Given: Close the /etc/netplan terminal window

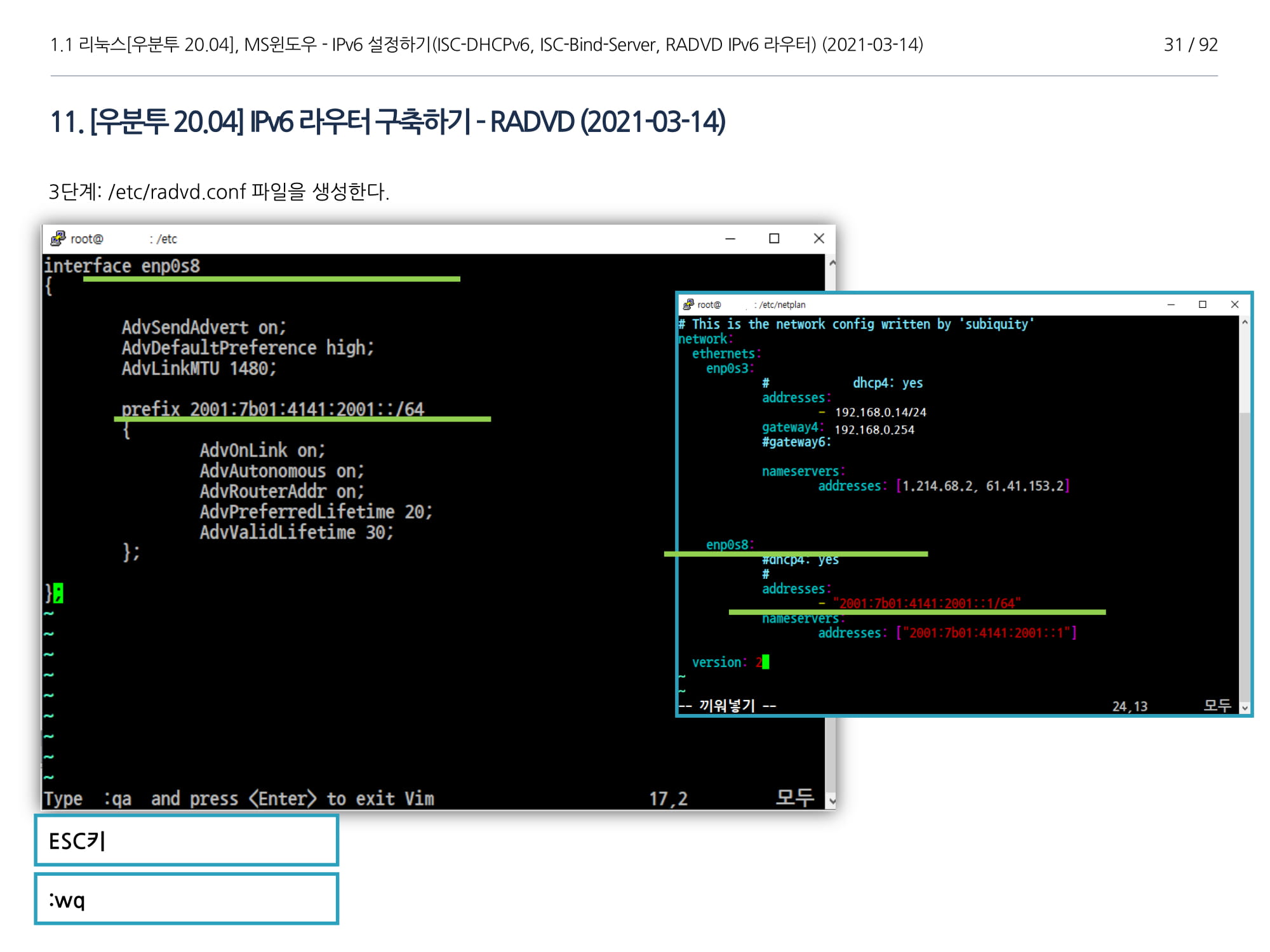Looking at the screenshot, I should click(1234, 305).
